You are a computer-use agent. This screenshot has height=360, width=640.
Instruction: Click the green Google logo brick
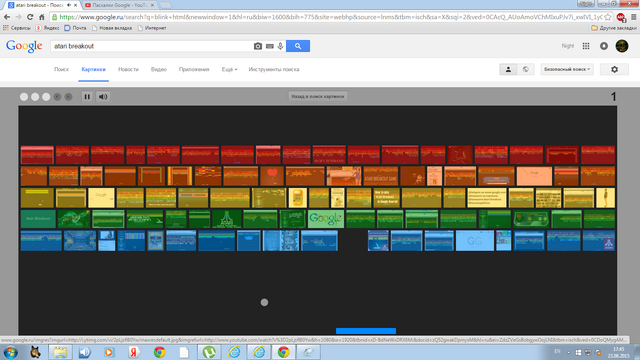click(x=326, y=219)
